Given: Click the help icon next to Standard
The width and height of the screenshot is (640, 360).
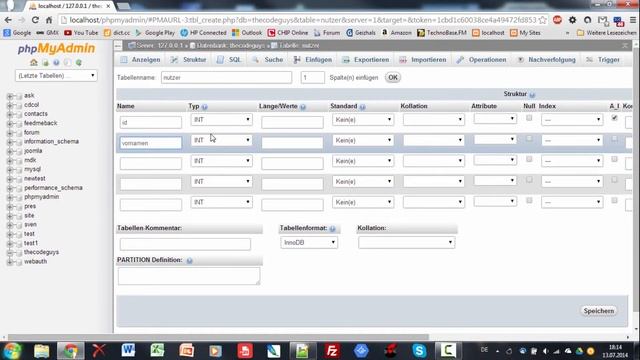Looking at the screenshot, I should tap(362, 107).
